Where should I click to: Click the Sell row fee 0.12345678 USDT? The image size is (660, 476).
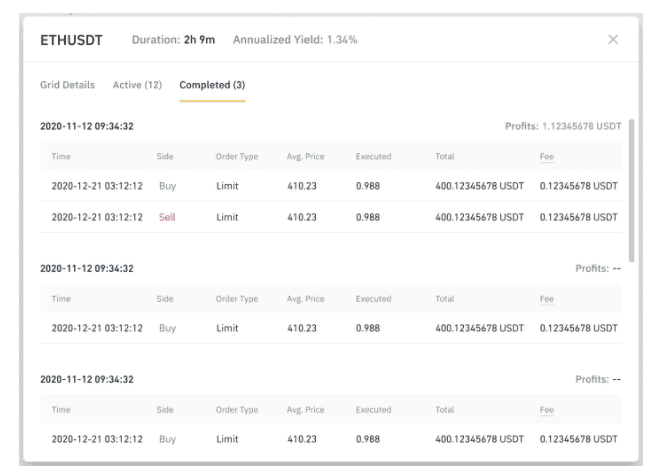(579, 217)
